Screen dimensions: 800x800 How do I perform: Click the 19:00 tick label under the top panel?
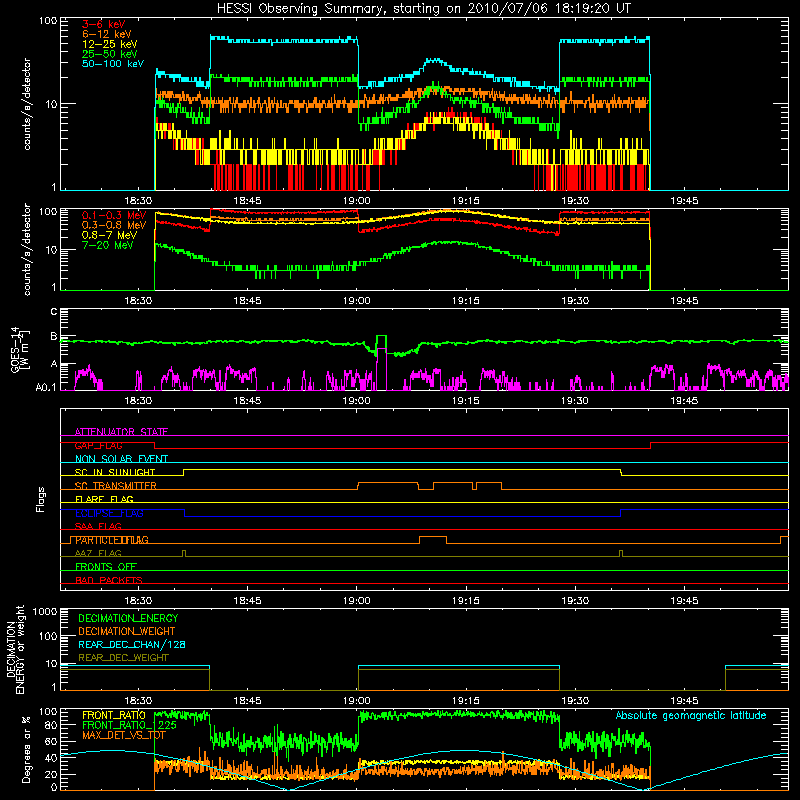357,201
